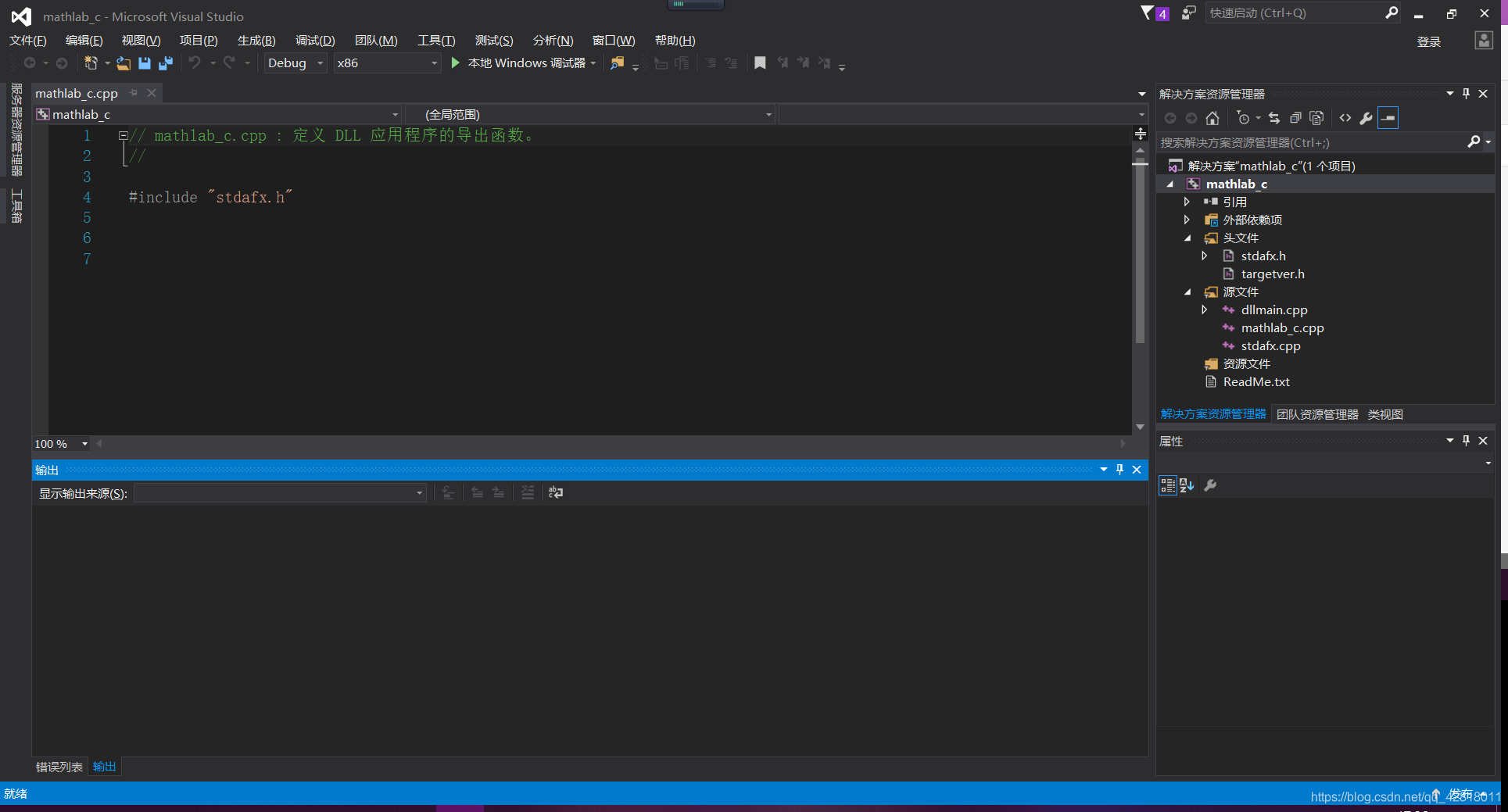
Task: Collapse the 头文件 folder node
Action: point(1187,238)
